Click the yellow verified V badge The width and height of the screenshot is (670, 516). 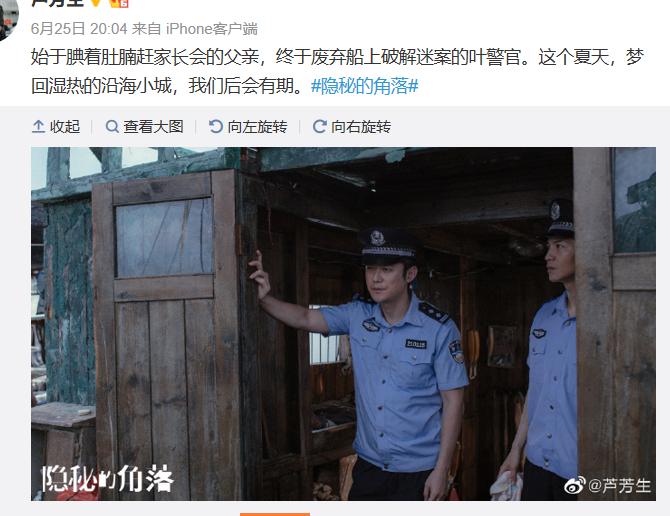pos(97,3)
